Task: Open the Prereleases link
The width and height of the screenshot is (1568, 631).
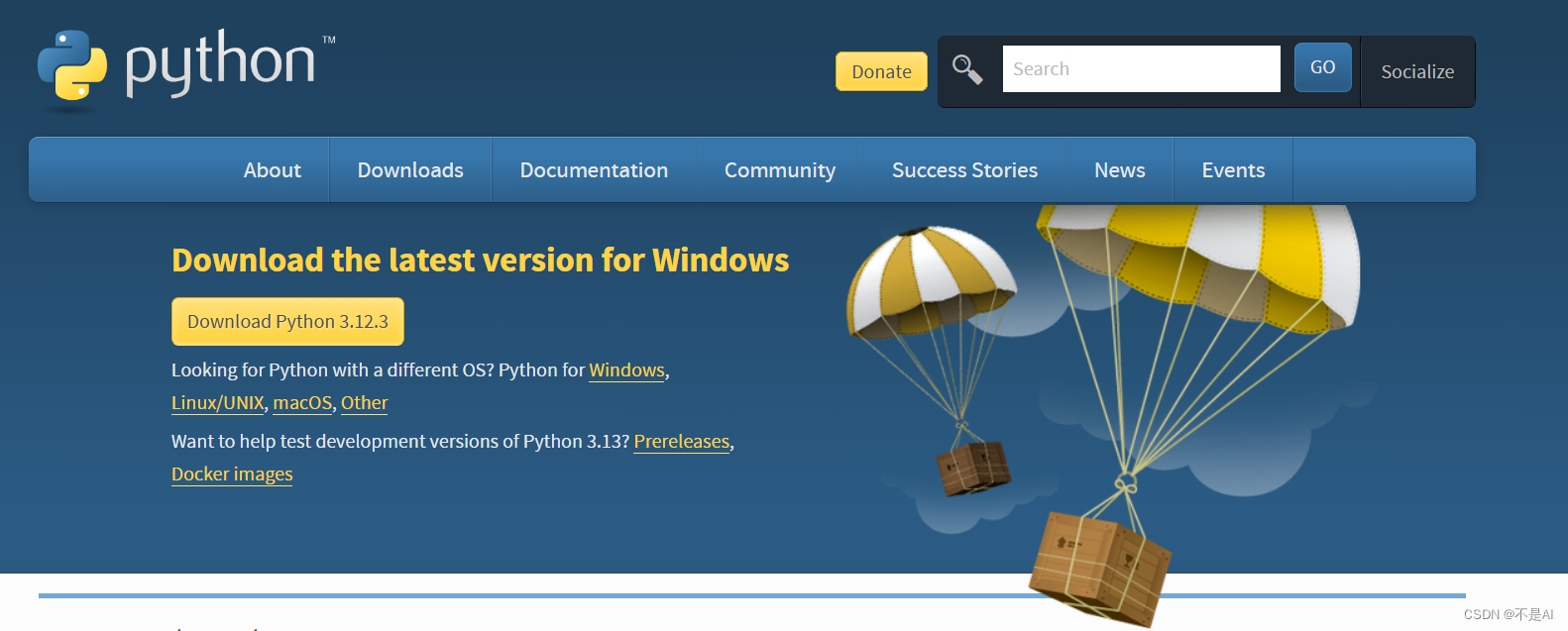Action: click(682, 442)
